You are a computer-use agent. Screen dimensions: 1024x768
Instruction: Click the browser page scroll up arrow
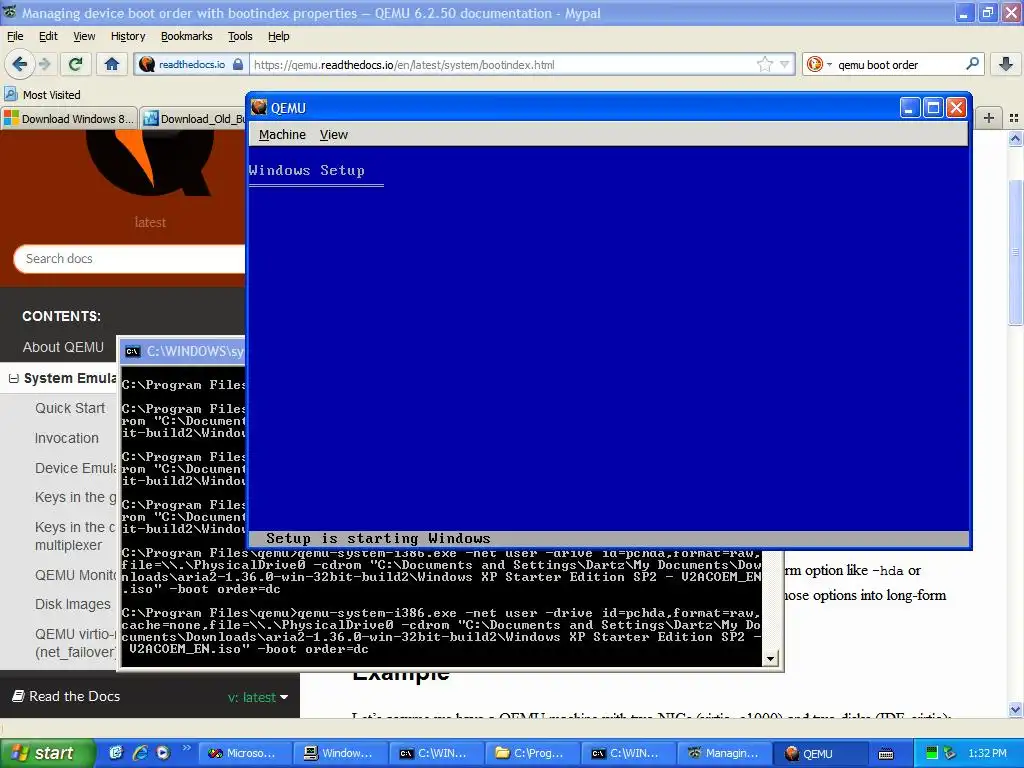pyautogui.click(x=1015, y=138)
